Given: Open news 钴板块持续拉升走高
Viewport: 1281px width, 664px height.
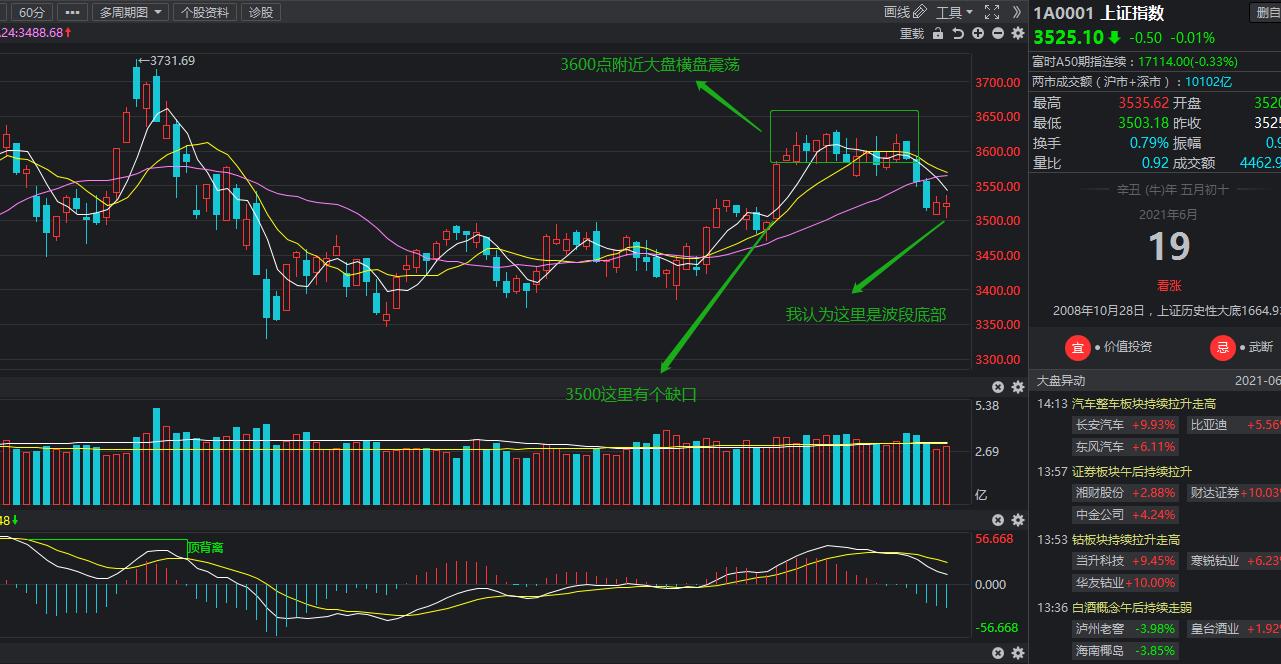Looking at the screenshot, I should pyautogui.click(x=1126, y=539).
